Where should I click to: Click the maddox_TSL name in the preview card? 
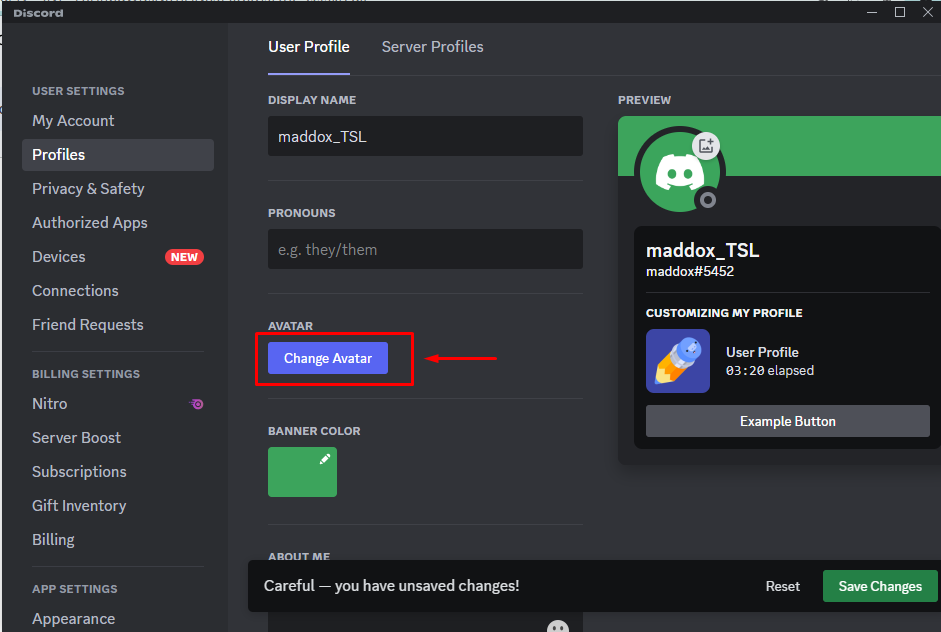click(702, 250)
